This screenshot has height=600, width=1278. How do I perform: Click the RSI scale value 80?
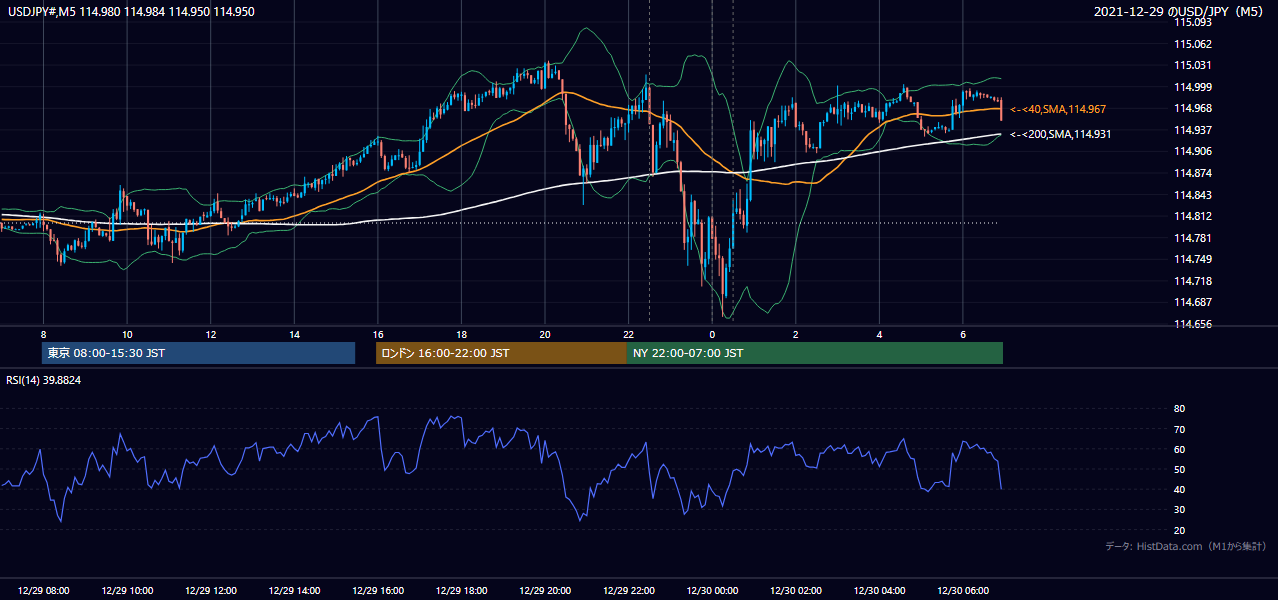tap(1180, 409)
